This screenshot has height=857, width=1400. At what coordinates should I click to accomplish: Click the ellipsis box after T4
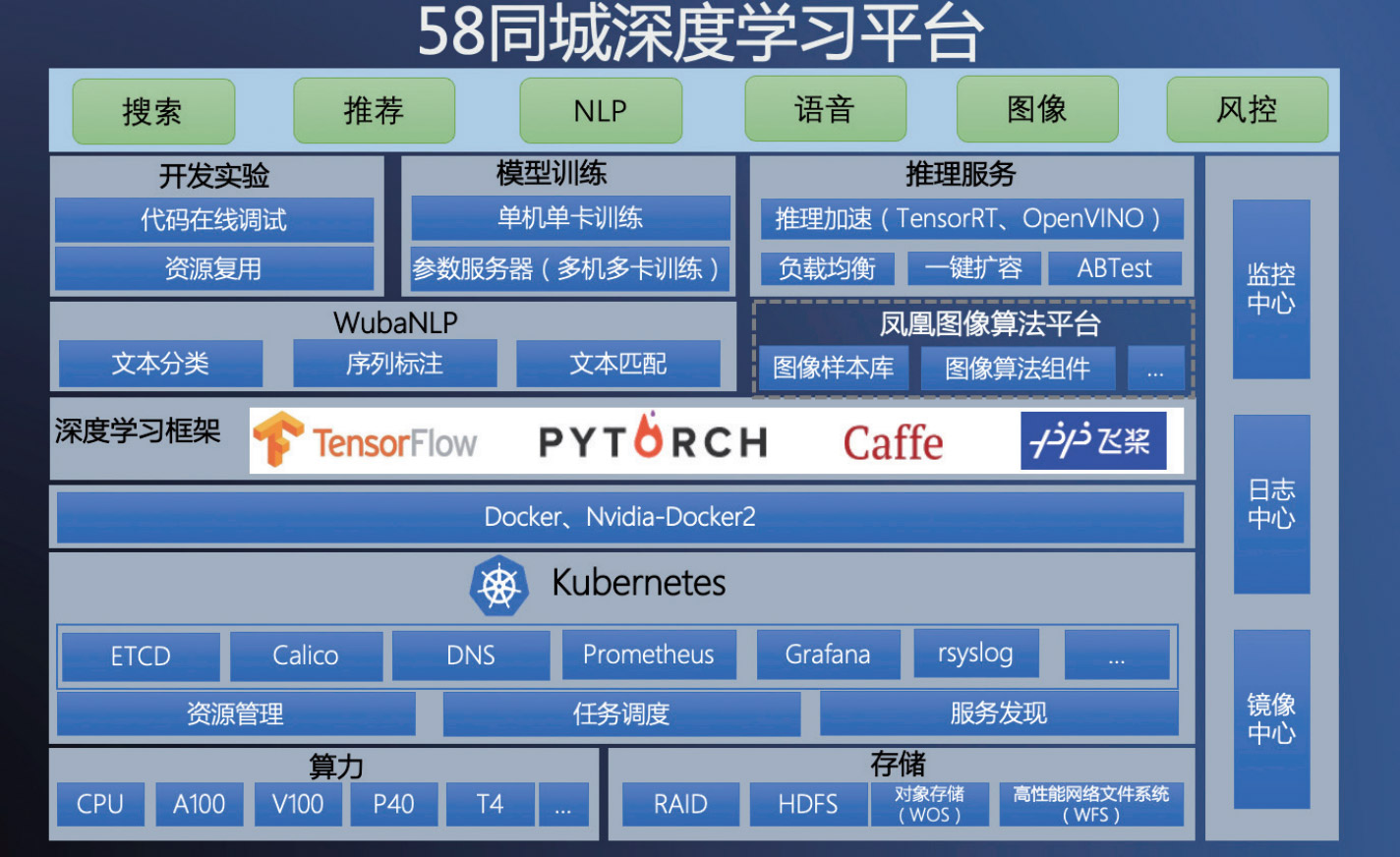563,804
